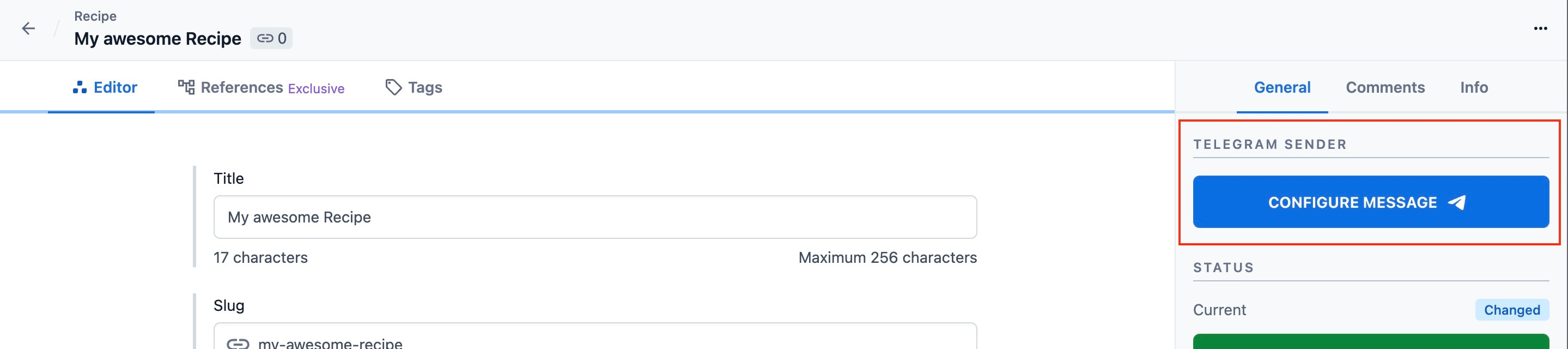Viewport: 1568px width, 349px height.
Task: Click the Changed status badge
Action: pyautogui.click(x=1512, y=309)
